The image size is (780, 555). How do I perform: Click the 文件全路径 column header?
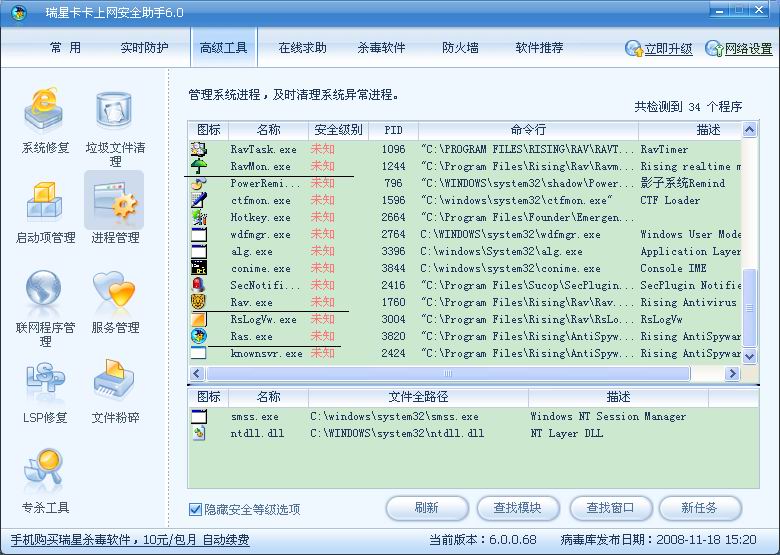[418, 397]
